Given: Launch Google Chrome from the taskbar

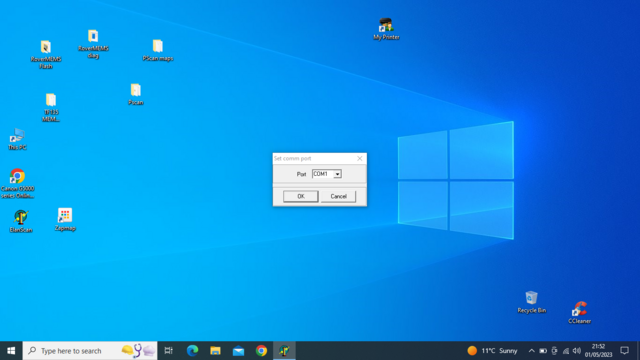Looking at the screenshot, I should (x=262, y=351).
